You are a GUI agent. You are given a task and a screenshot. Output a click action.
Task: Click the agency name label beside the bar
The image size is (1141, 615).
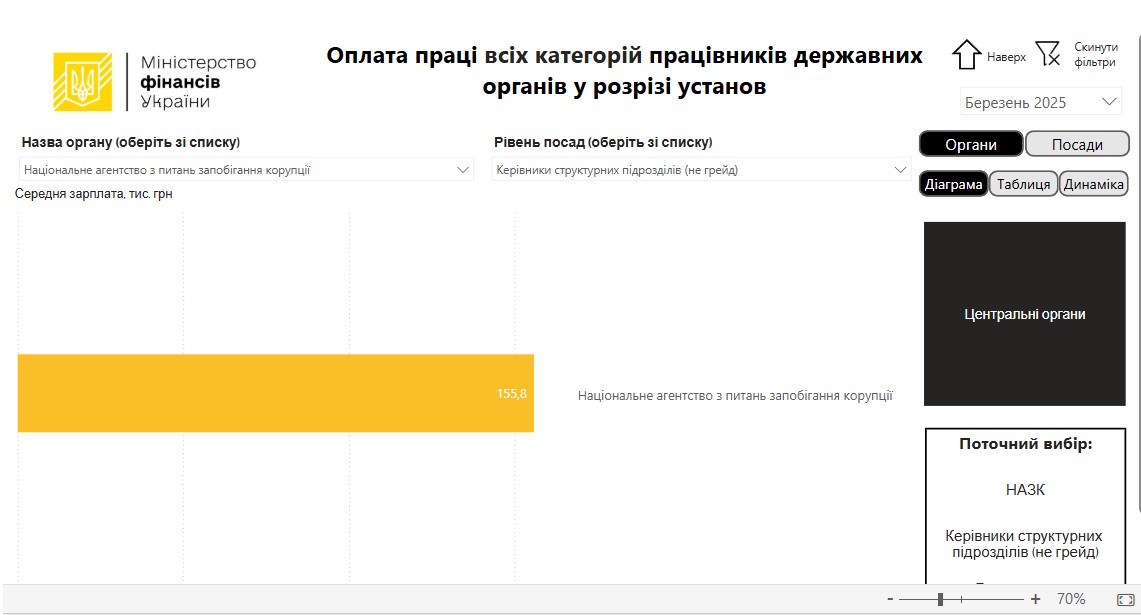735,396
